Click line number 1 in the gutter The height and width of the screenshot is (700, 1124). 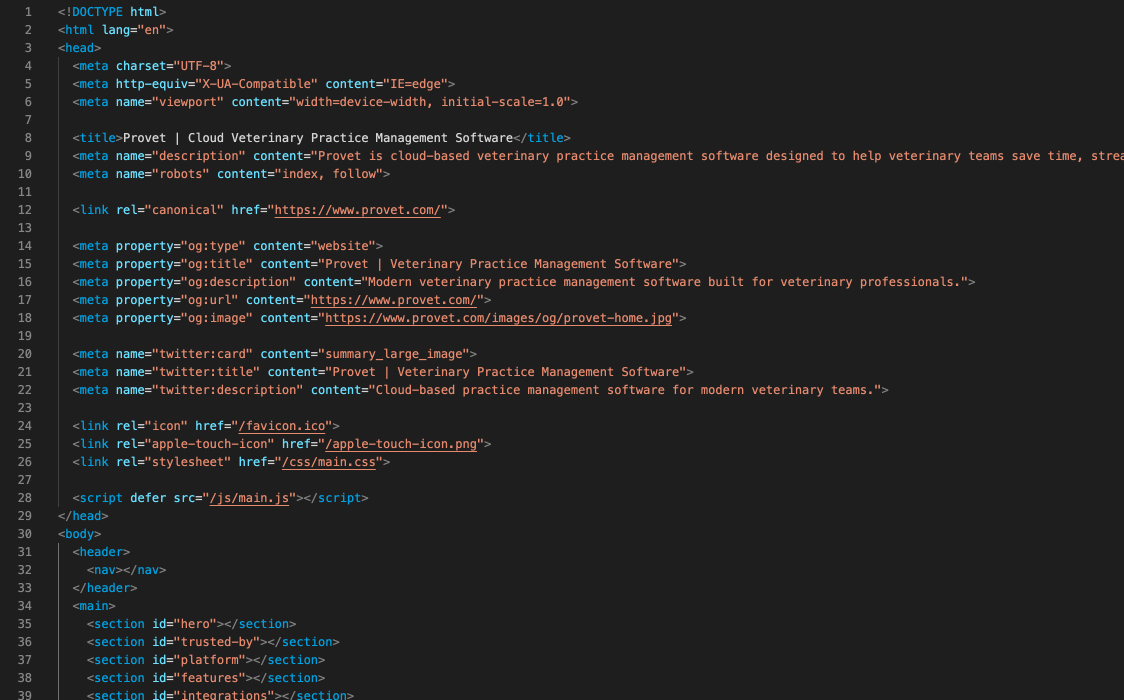(x=28, y=12)
